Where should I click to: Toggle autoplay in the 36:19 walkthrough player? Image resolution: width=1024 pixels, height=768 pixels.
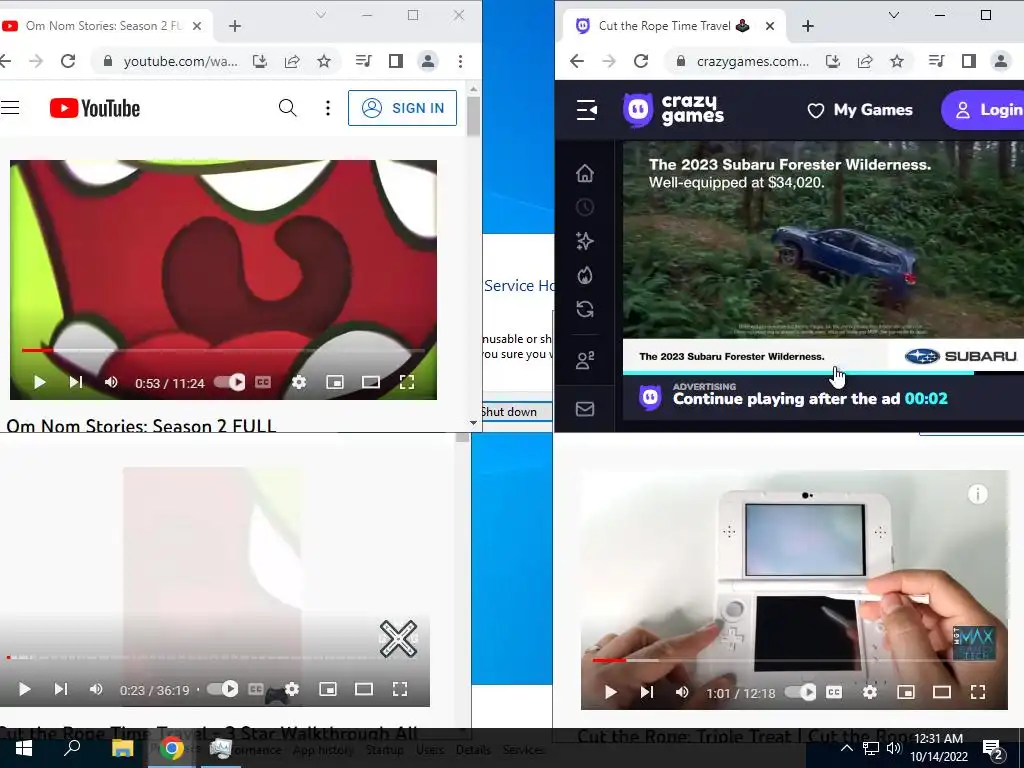223,689
